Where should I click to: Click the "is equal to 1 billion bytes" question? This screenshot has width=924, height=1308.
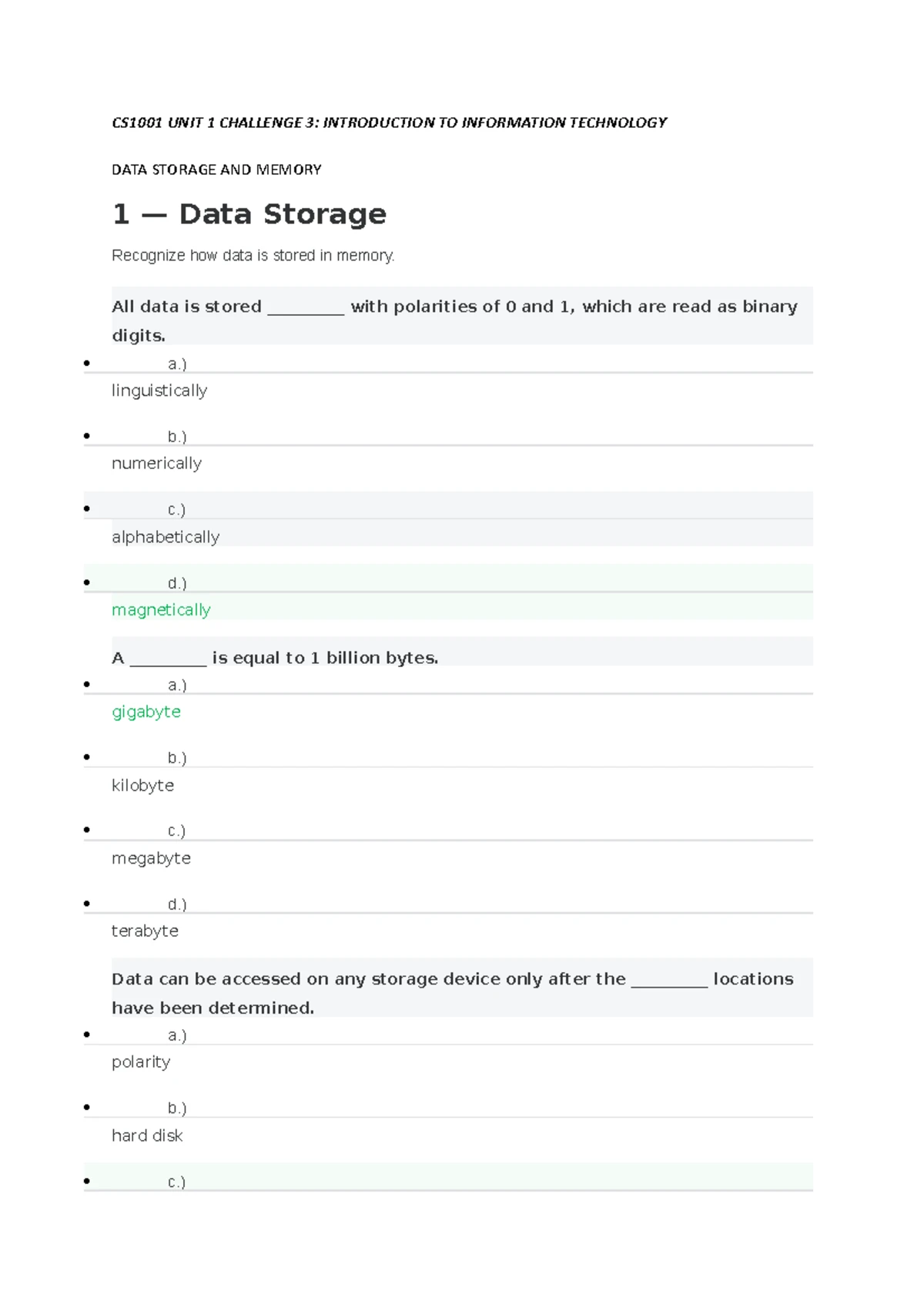tap(325, 658)
